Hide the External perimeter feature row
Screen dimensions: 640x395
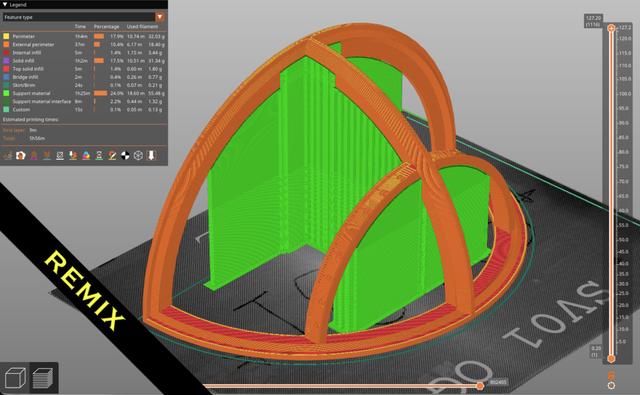pyautogui.click(x=84, y=44)
